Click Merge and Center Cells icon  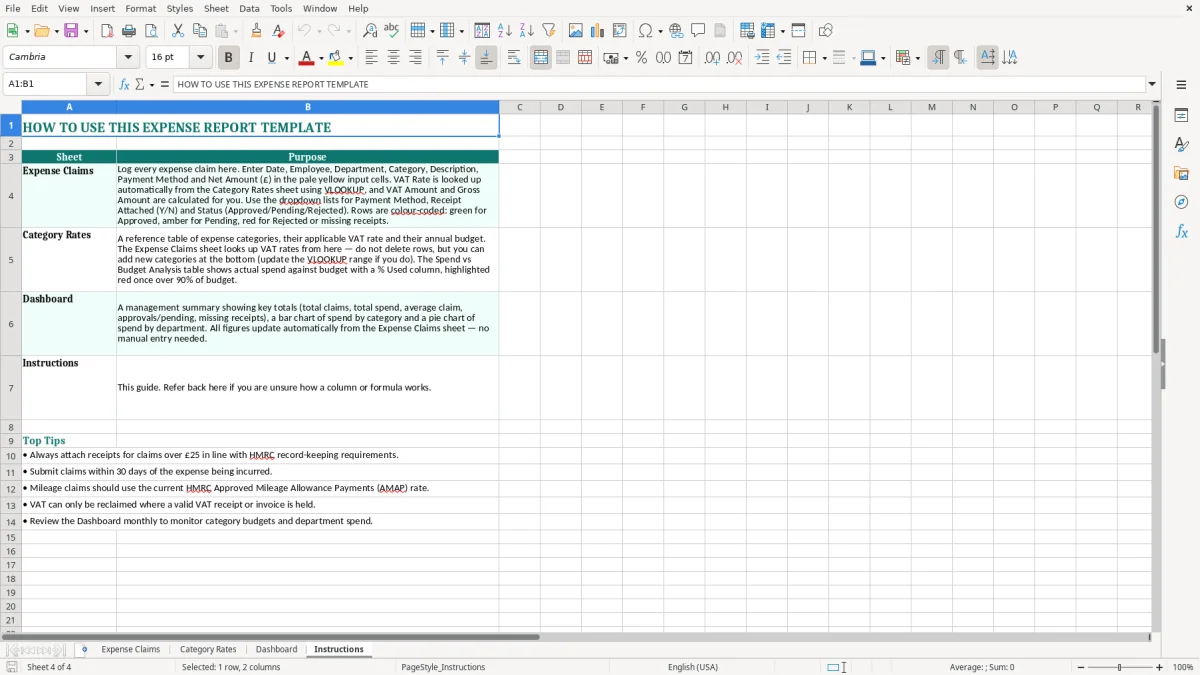tap(541, 58)
